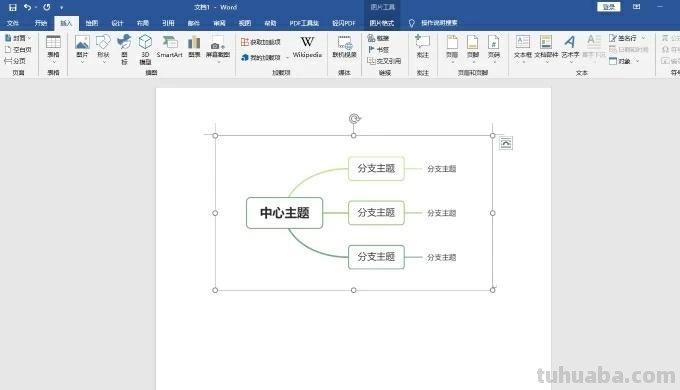
Task: Open the Layout Options button beside the picture
Action: (x=506, y=143)
